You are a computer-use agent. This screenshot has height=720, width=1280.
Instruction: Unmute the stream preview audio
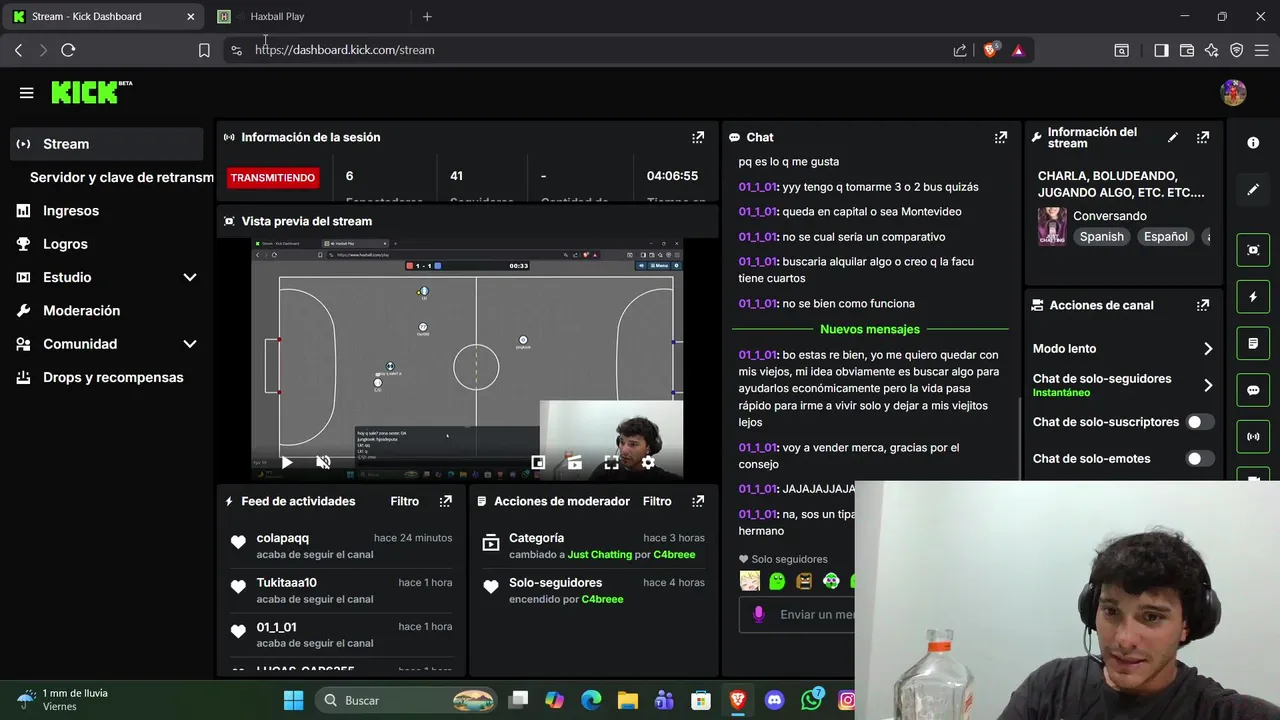tap(323, 462)
